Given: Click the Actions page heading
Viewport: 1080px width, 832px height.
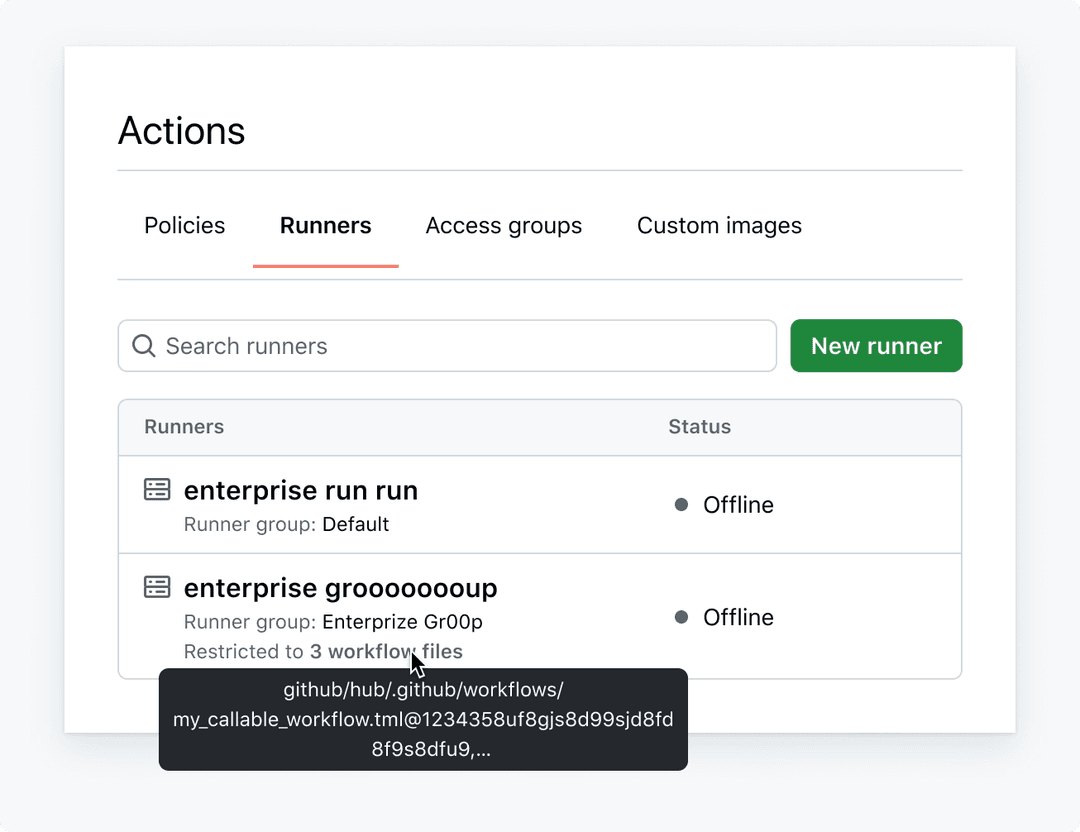Looking at the screenshot, I should click(182, 130).
